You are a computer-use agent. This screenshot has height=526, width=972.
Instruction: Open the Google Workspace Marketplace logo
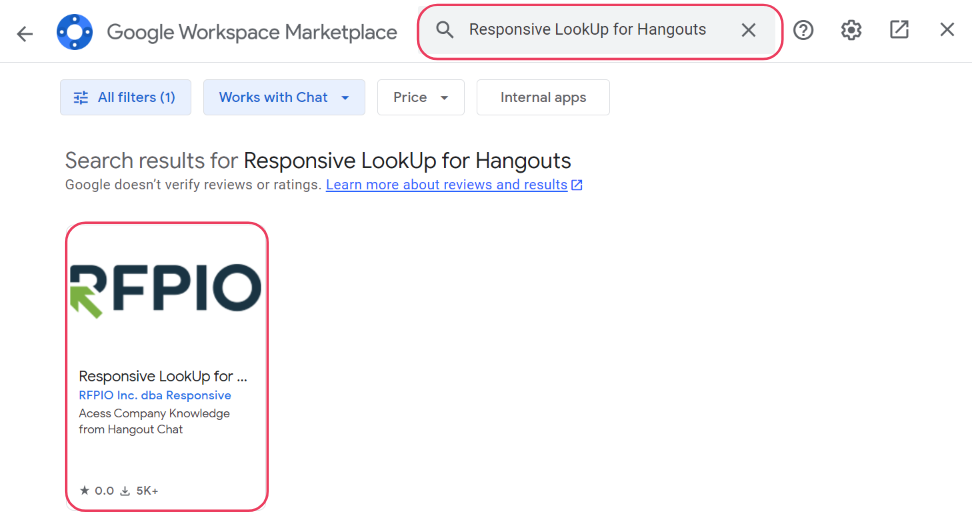click(x=75, y=32)
